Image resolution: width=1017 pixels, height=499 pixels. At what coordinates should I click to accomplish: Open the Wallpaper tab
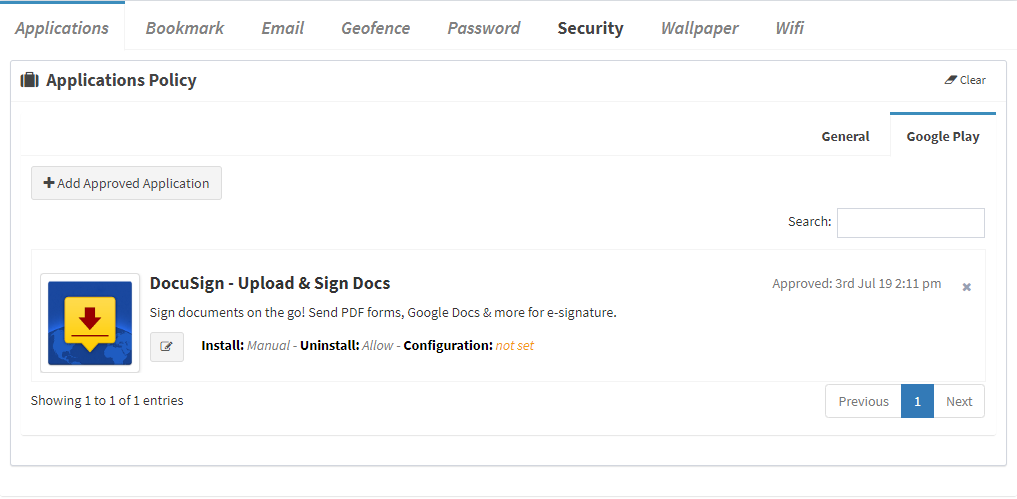699,28
